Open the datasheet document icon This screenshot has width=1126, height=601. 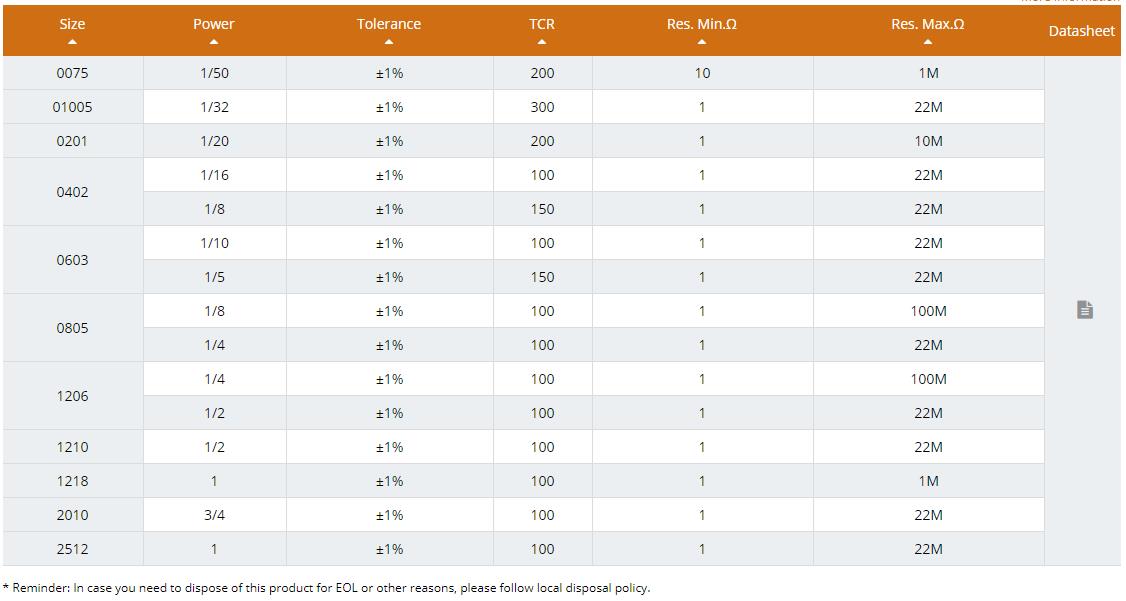pyautogui.click(x=1084, y=310)
